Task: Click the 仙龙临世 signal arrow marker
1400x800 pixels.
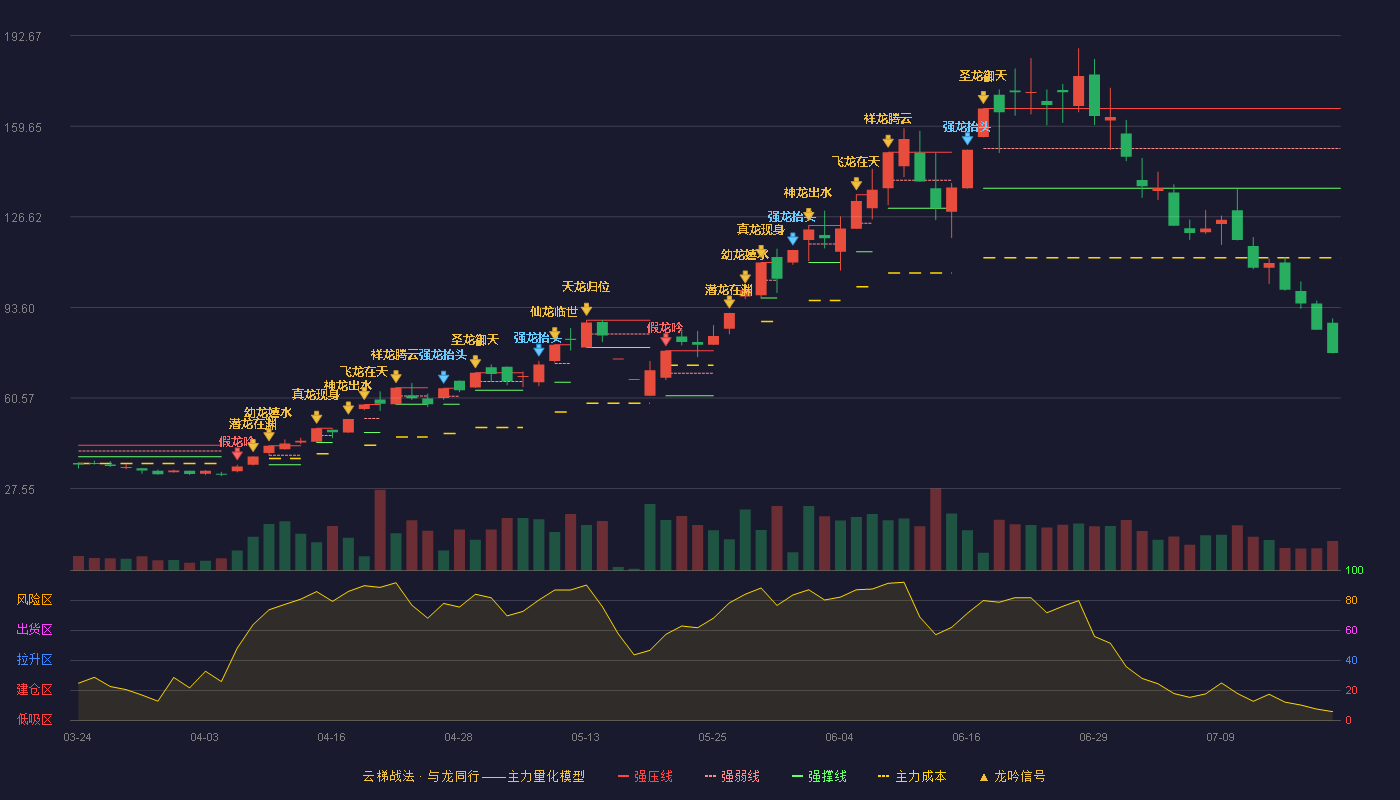Action: coord(555,334)
